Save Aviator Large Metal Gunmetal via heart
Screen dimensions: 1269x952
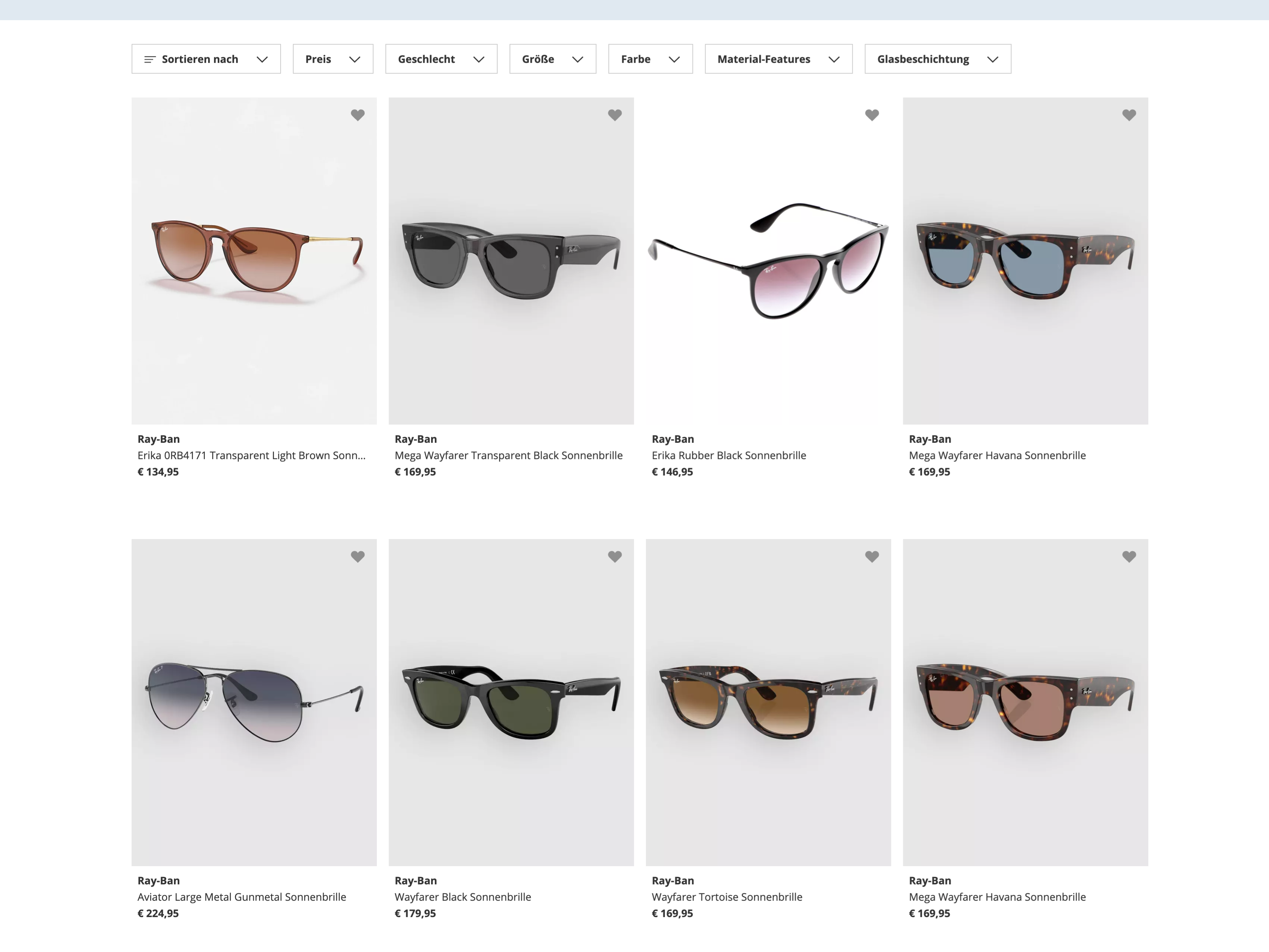(x=358, y=556)
